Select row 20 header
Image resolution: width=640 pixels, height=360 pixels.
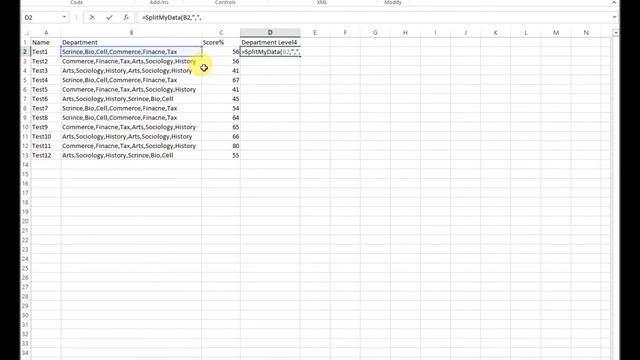tap(25, 221)
